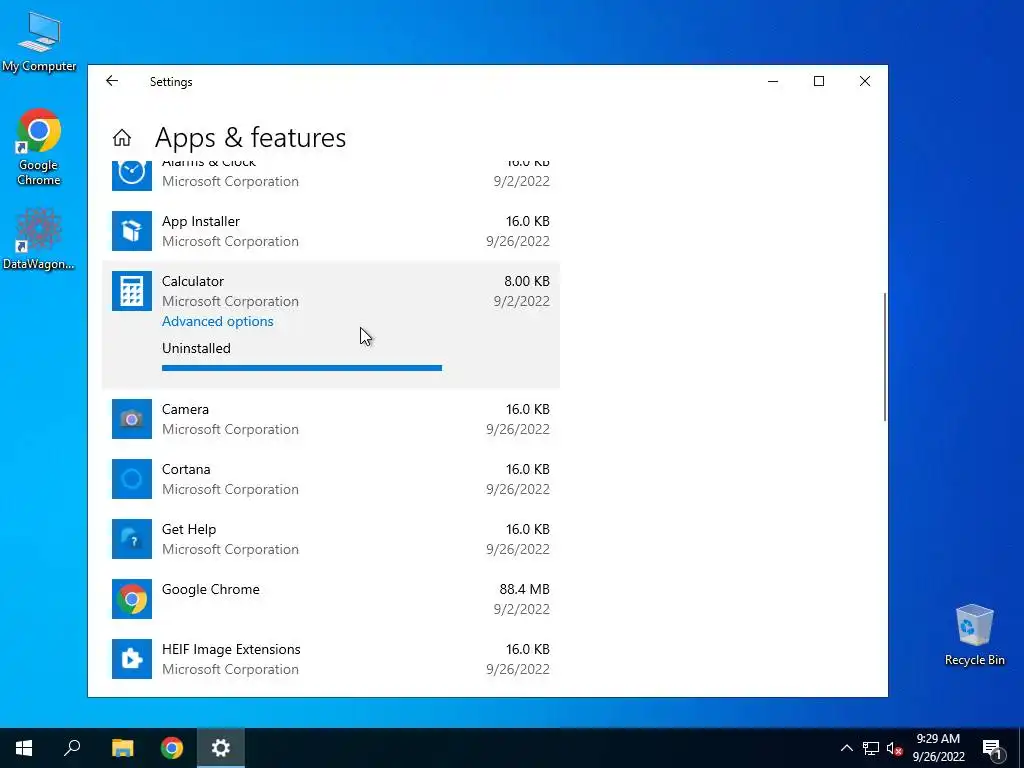This screenshot has height=768, width=1024.
Task: Select the App Installer box icon
Action: pyautogui.click(x=132, y=231)
